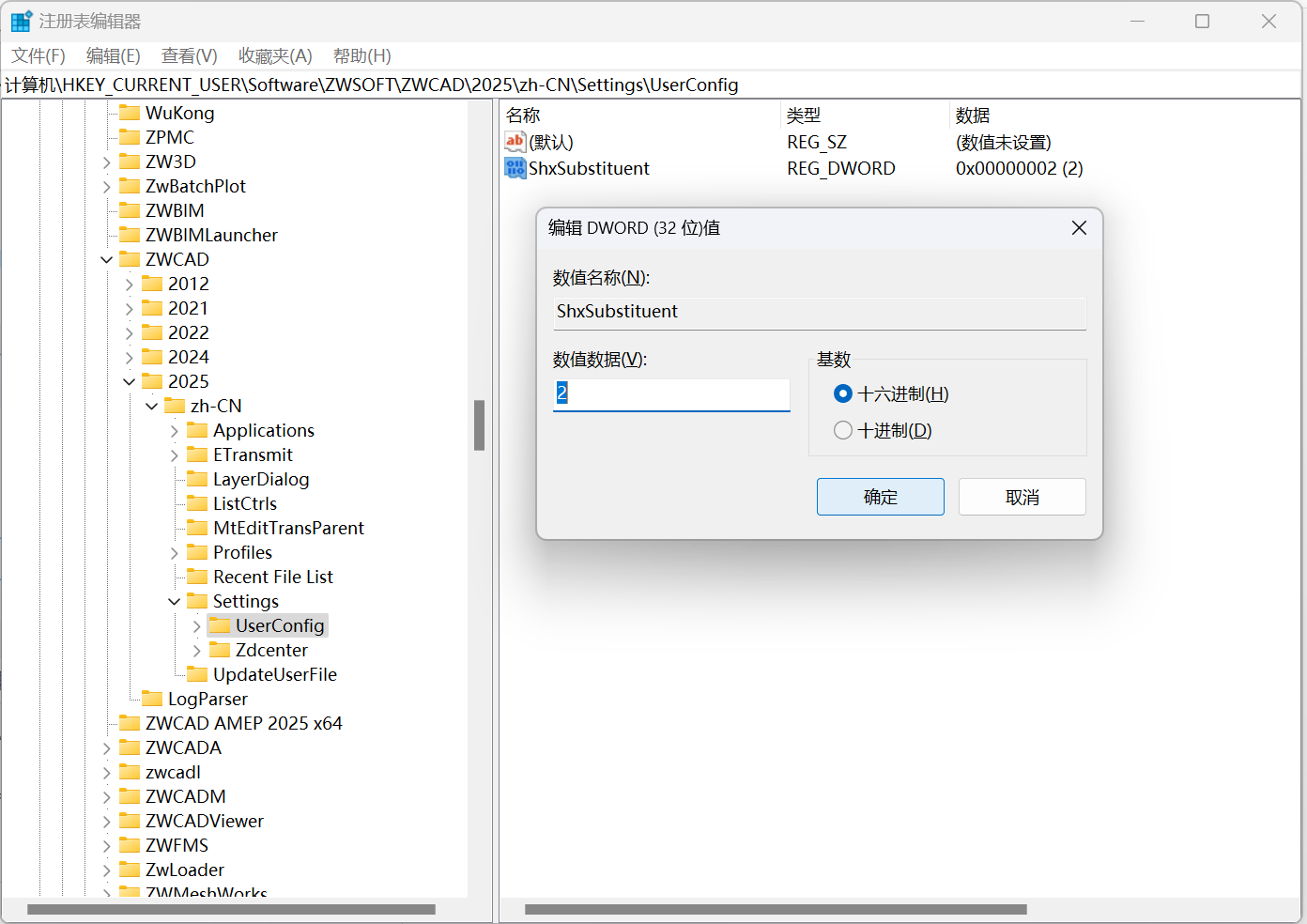The width and height of the screenshot is (1307, 924).
Task: Open the 收藏夹(A) menu
Action: [x=275, y=56]
